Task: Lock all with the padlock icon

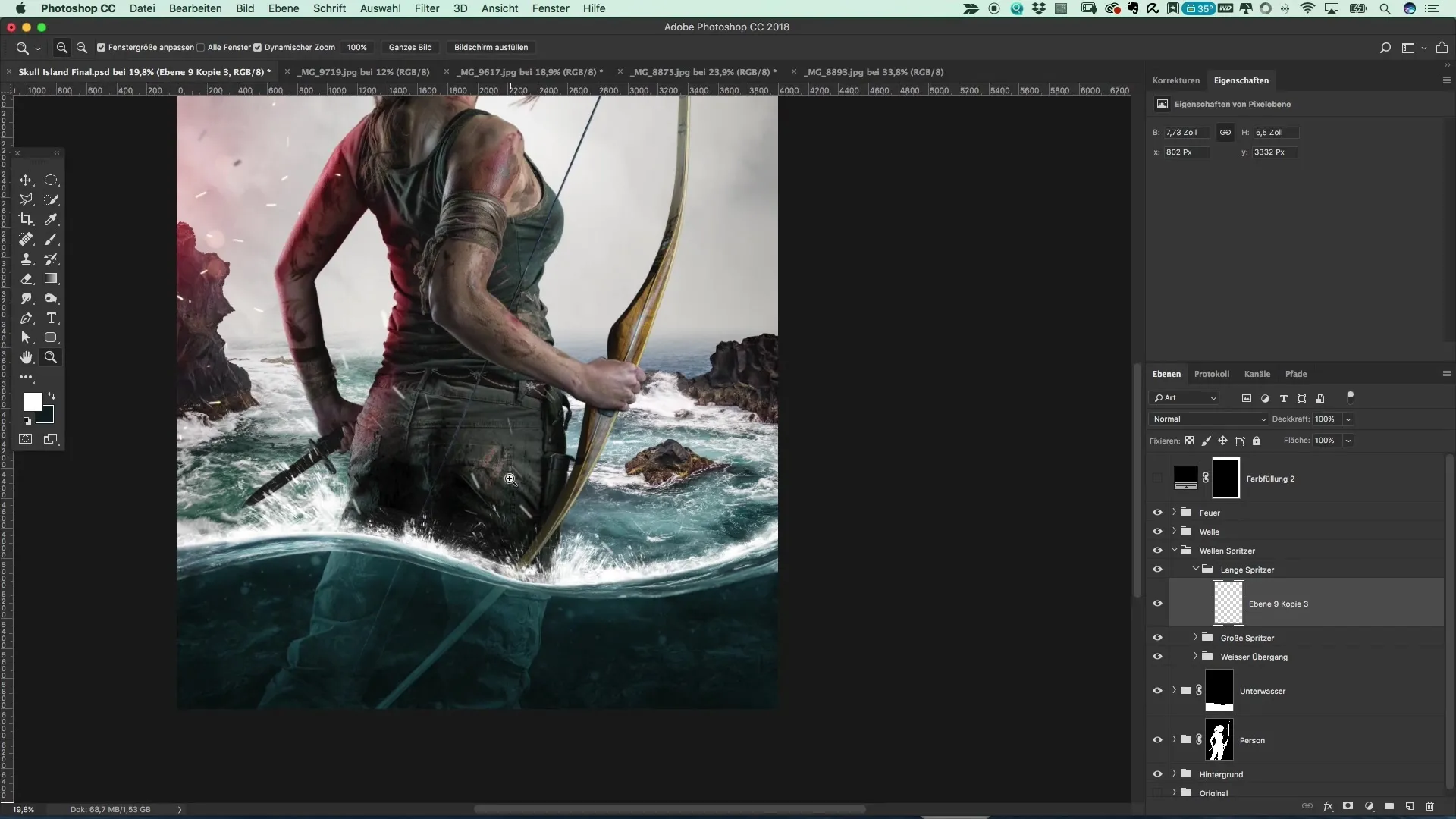Action: coord(1257,441)
